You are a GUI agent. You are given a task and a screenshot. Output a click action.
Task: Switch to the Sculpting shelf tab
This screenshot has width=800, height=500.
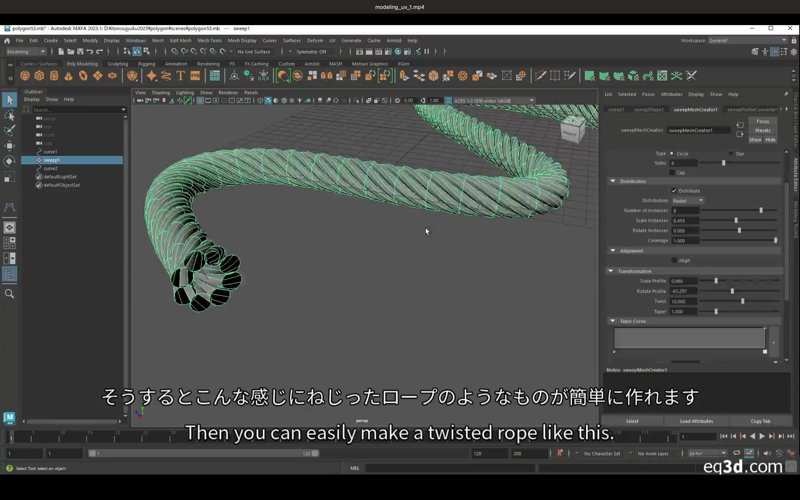(118, 63)
